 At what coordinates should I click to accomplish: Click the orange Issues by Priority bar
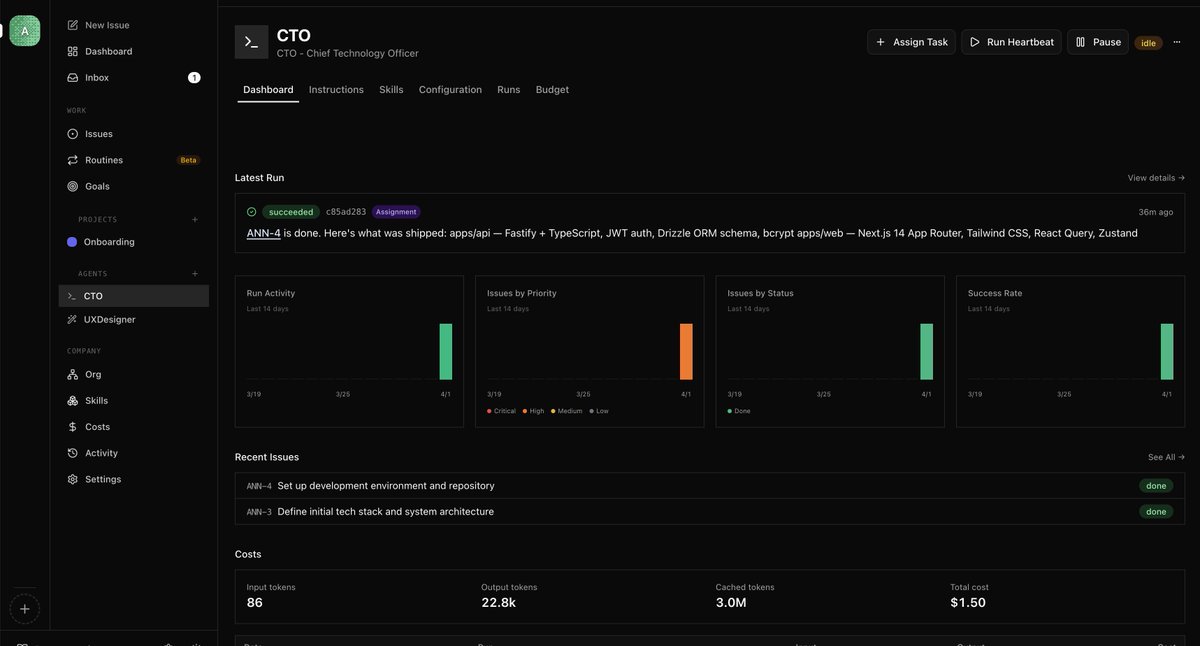click(x=686, y=352)
